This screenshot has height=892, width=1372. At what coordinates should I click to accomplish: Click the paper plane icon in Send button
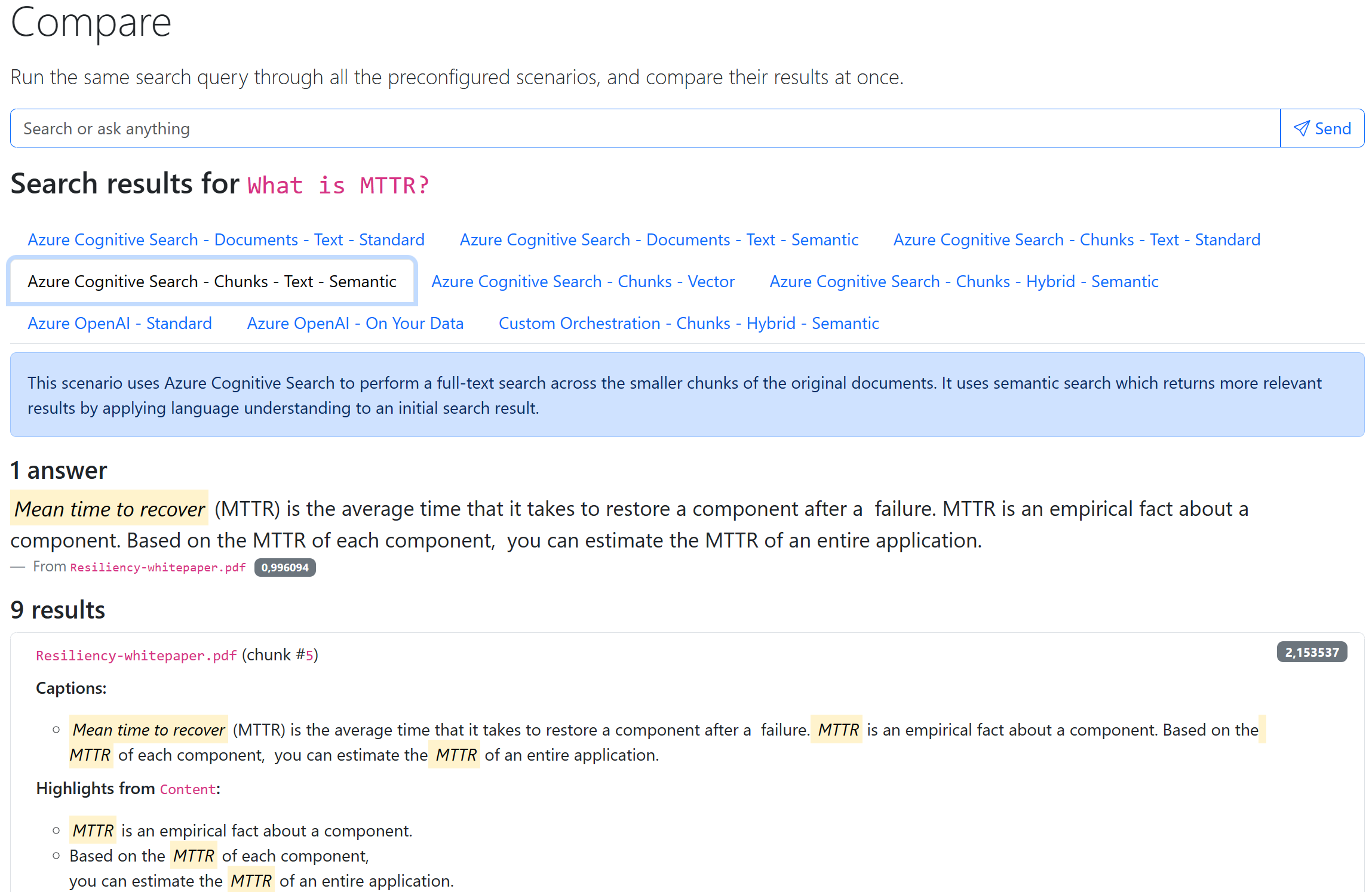click(1302, 128)
